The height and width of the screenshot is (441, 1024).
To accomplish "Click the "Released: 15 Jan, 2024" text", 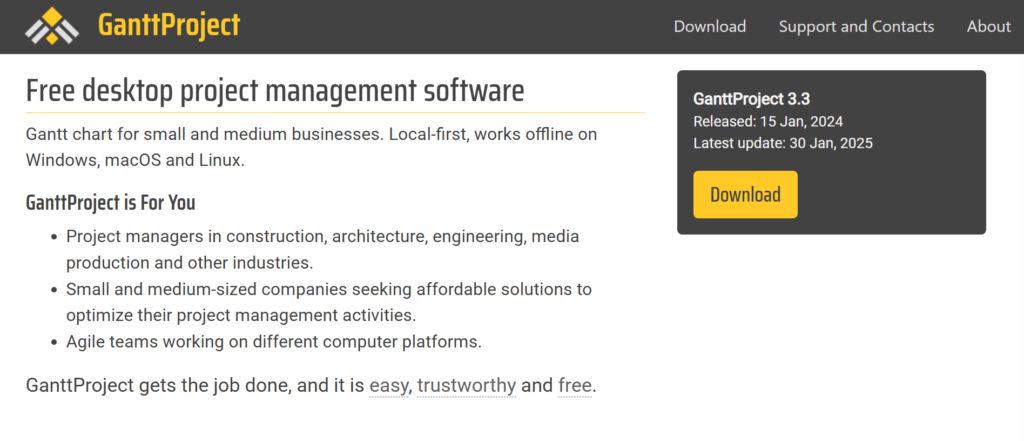I will point(768,122).
